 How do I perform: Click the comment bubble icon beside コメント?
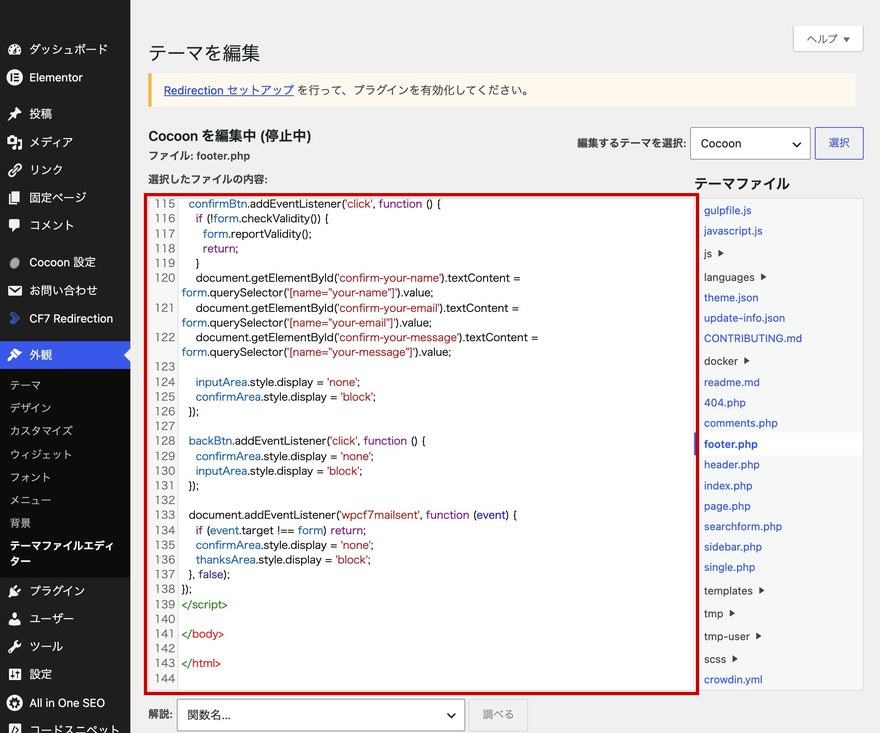coord(15,225)
